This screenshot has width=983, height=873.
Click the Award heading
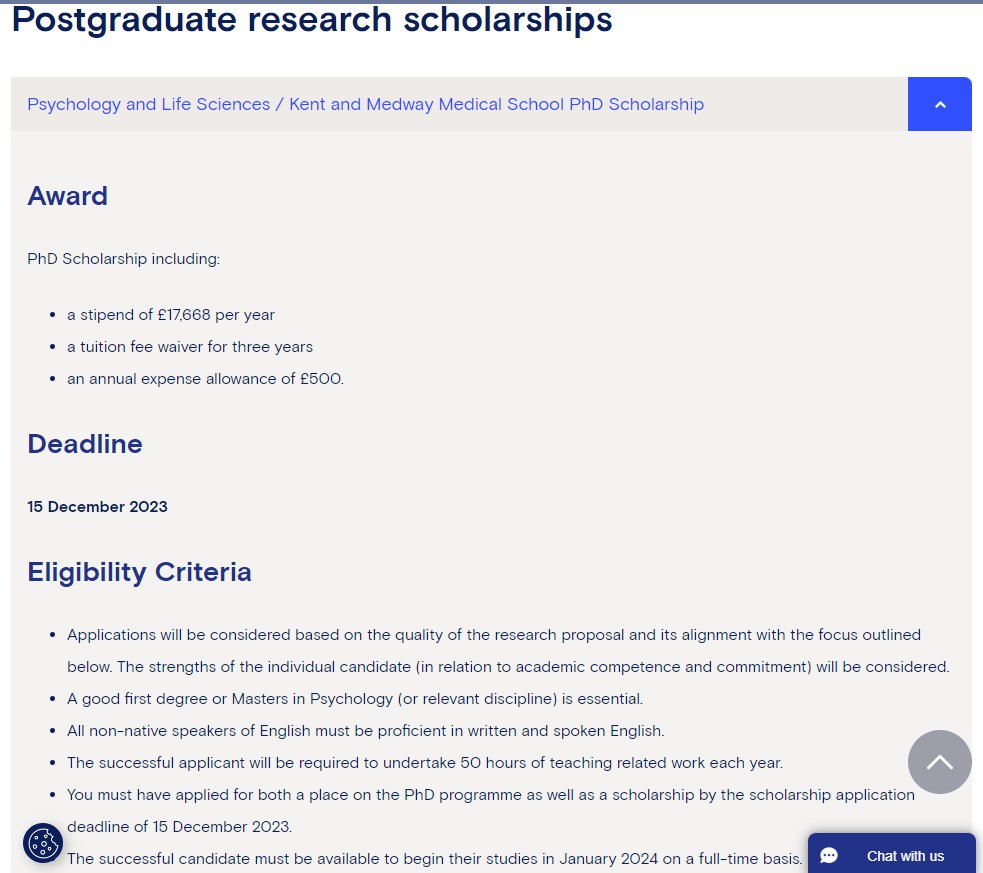pyautogui.click(x=68, y=196)
